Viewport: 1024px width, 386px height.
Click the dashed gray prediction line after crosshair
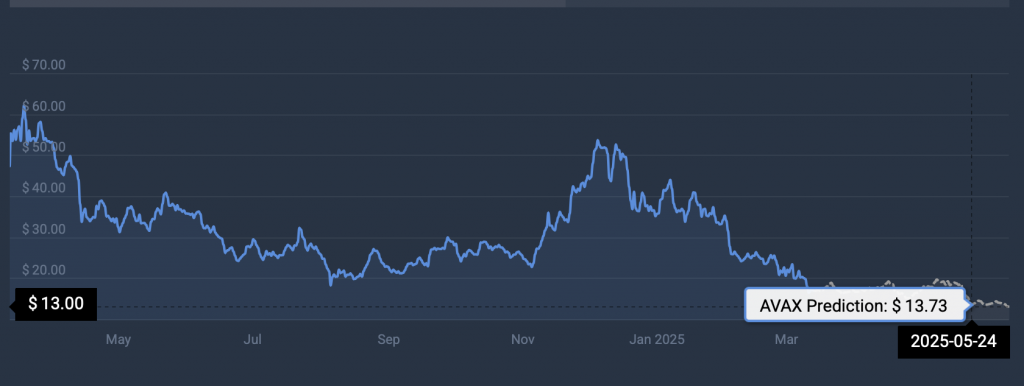click(x=993, y=304)
